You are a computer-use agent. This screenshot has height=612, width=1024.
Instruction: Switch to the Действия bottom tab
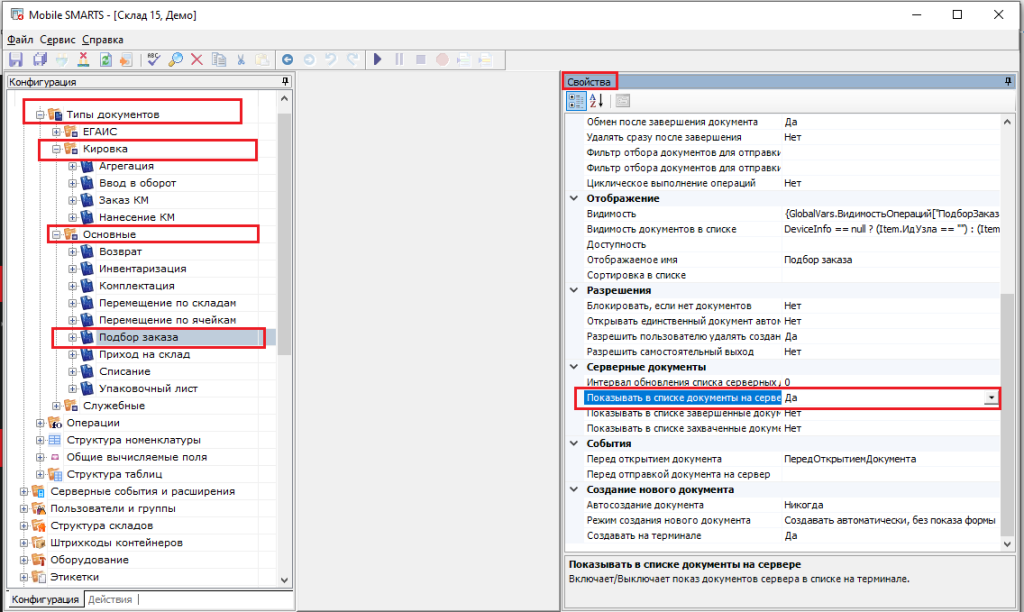click(x=110, y=599)
